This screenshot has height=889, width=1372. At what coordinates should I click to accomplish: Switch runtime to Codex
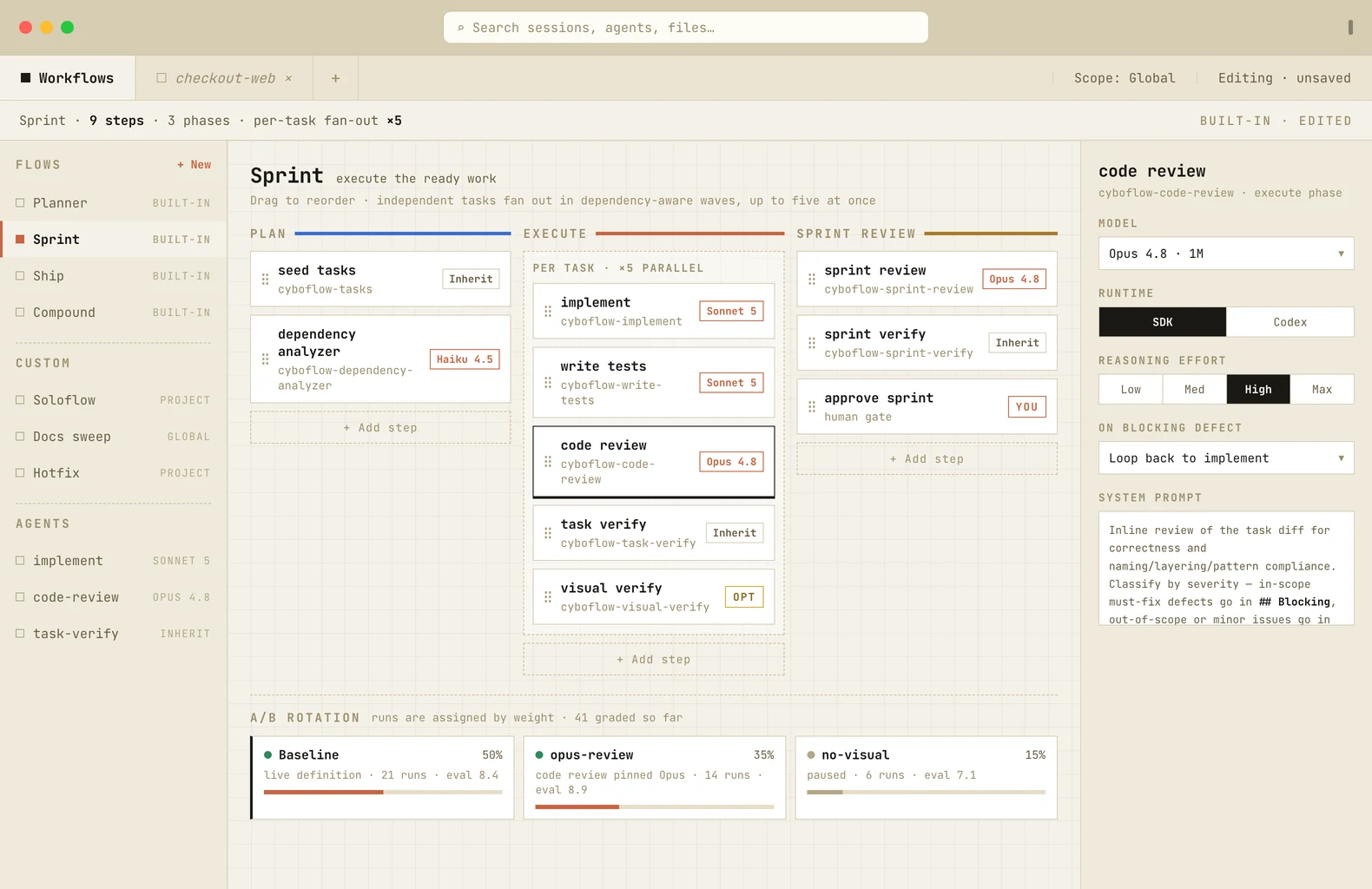coord(1290,322)
